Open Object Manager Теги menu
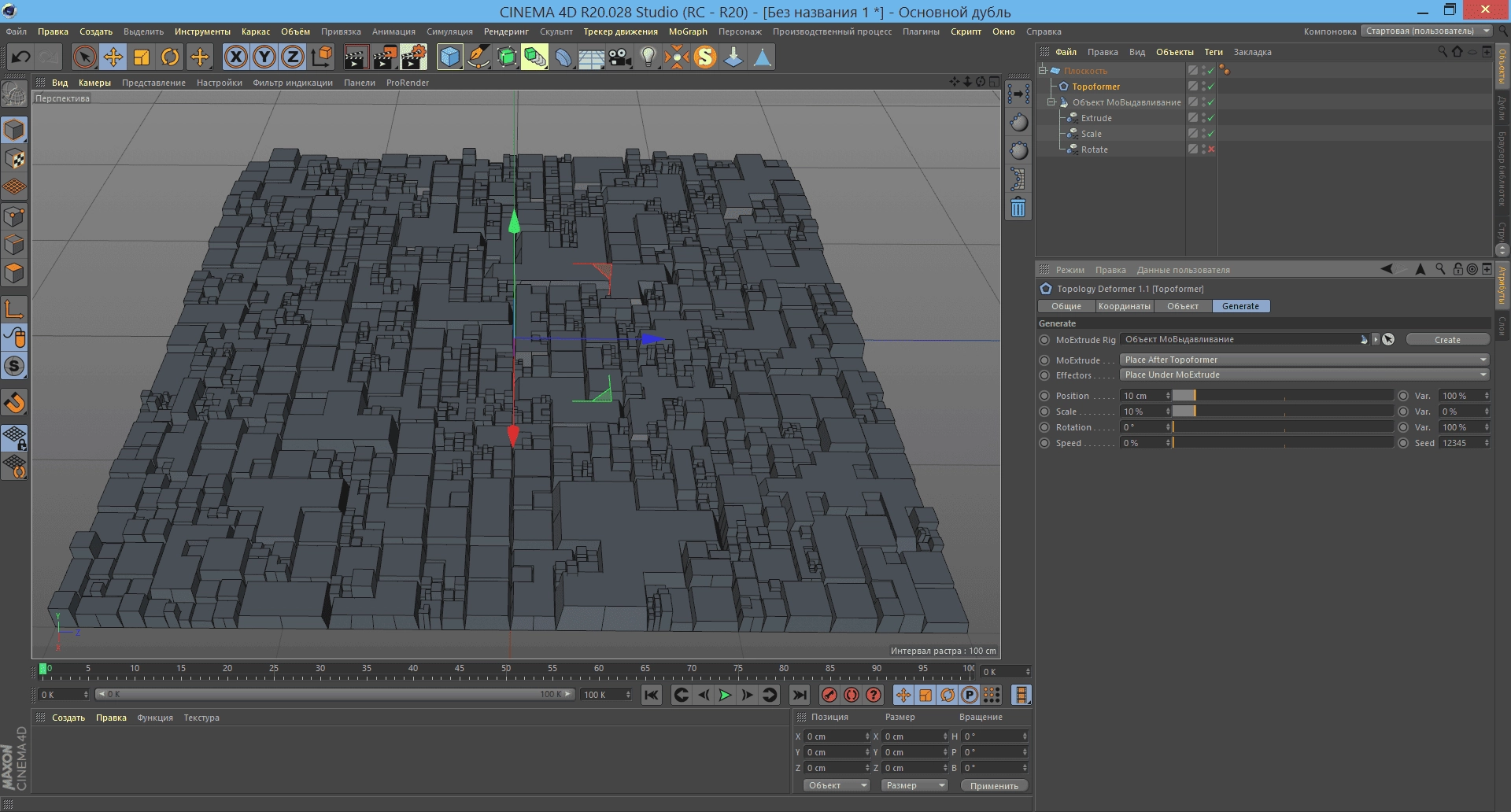 tap(1214, 52)
